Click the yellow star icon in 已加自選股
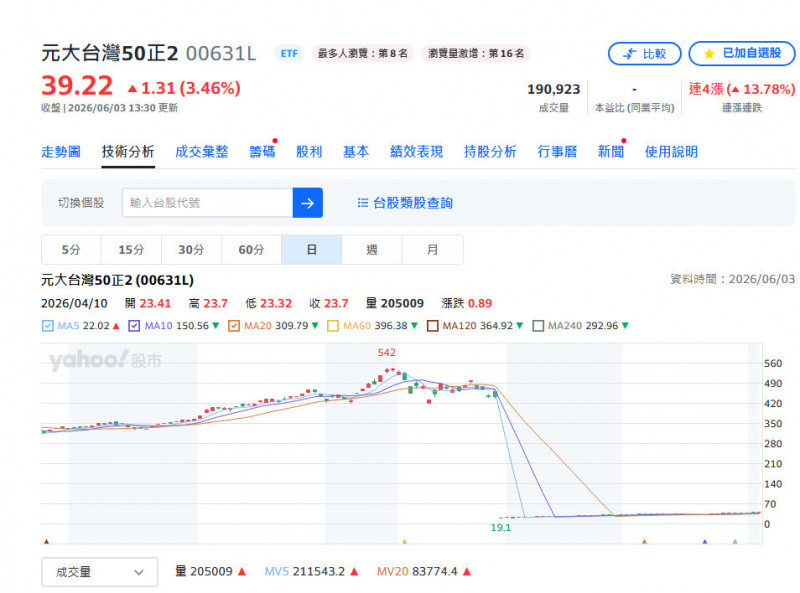Image resolution: width=800 pixels, height=593 pixels. point(709,54)
